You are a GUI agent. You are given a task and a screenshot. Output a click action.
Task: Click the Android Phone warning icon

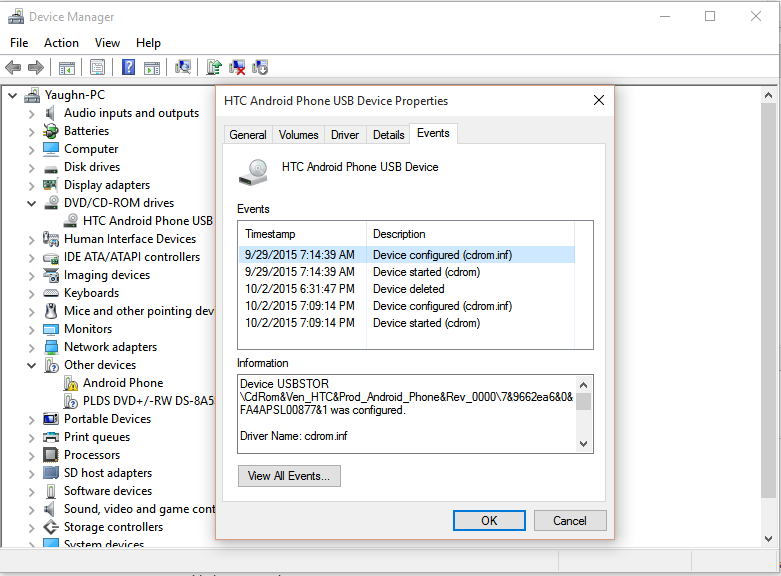(x=71, y=383)
